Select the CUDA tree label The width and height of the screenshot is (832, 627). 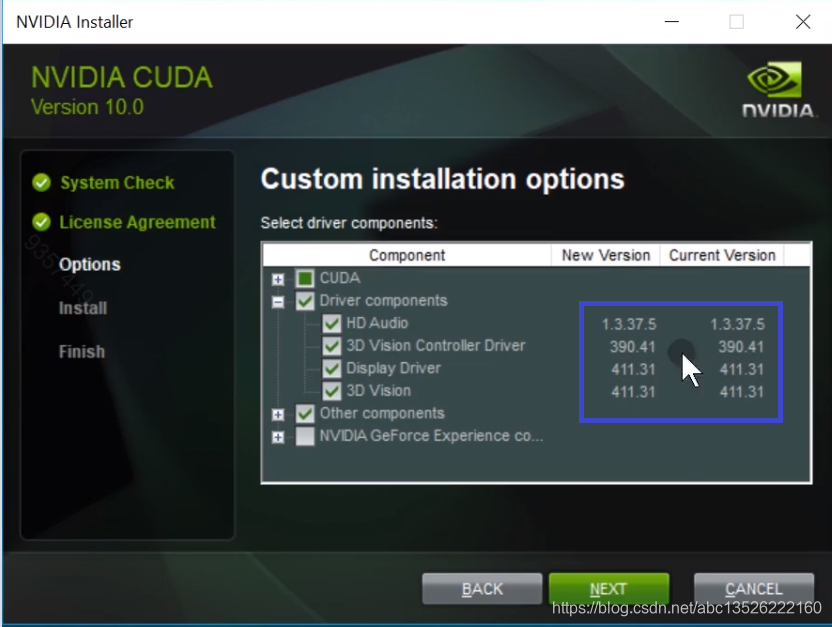point(340,278)
